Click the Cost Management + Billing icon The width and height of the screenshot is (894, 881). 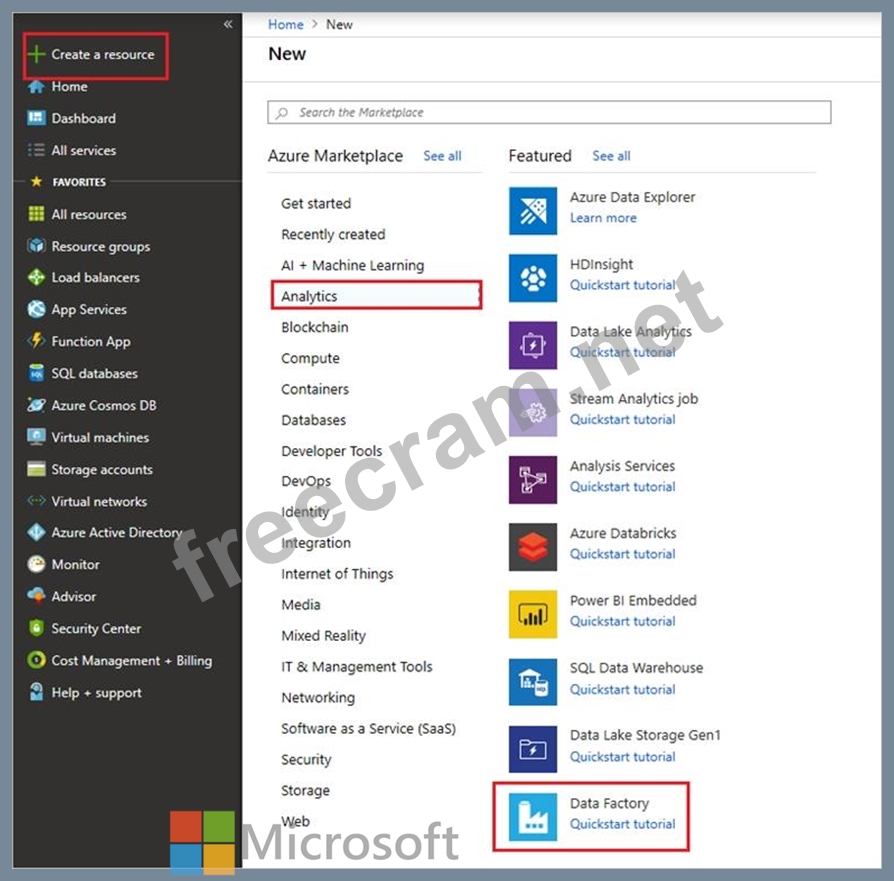36,660
